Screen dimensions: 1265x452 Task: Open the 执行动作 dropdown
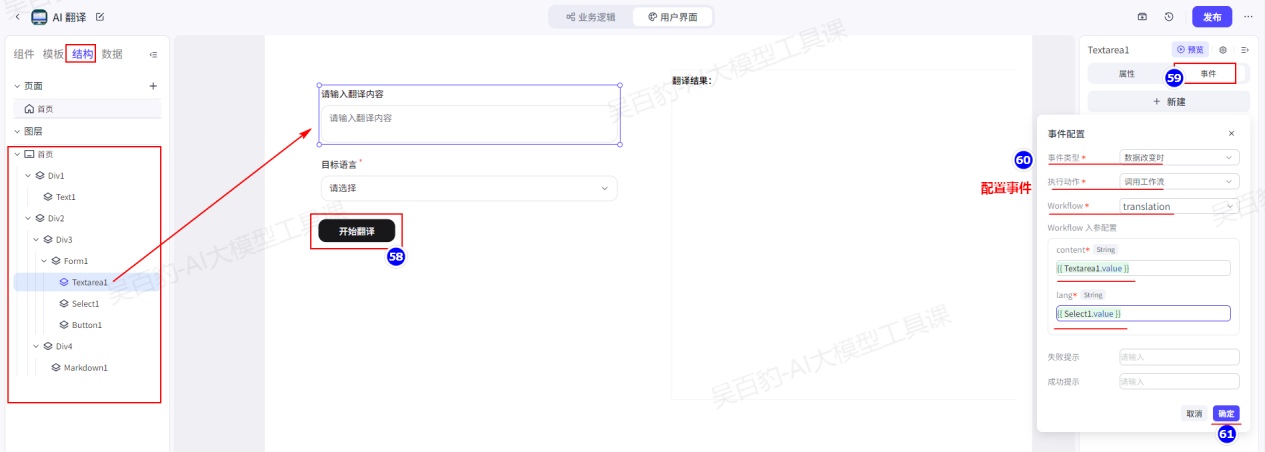tap(1179, 182)
